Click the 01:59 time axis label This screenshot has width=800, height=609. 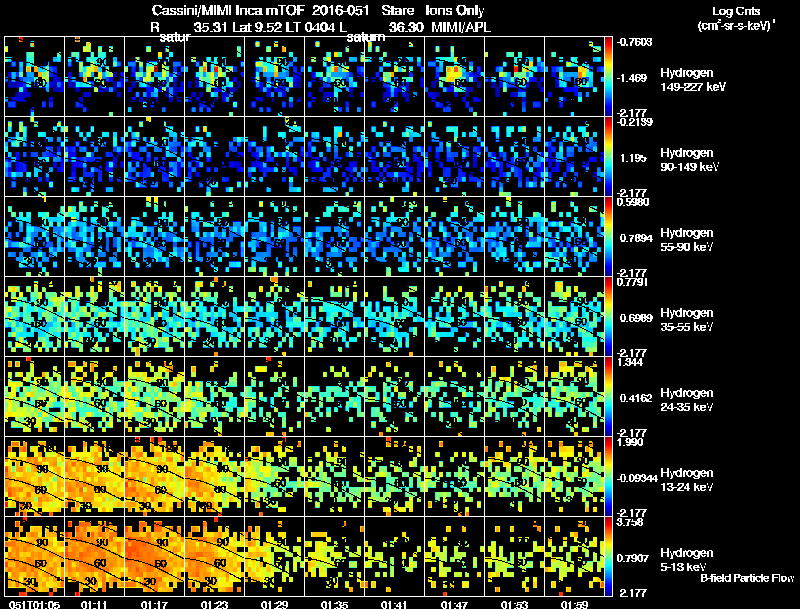(x=574, y=605)
